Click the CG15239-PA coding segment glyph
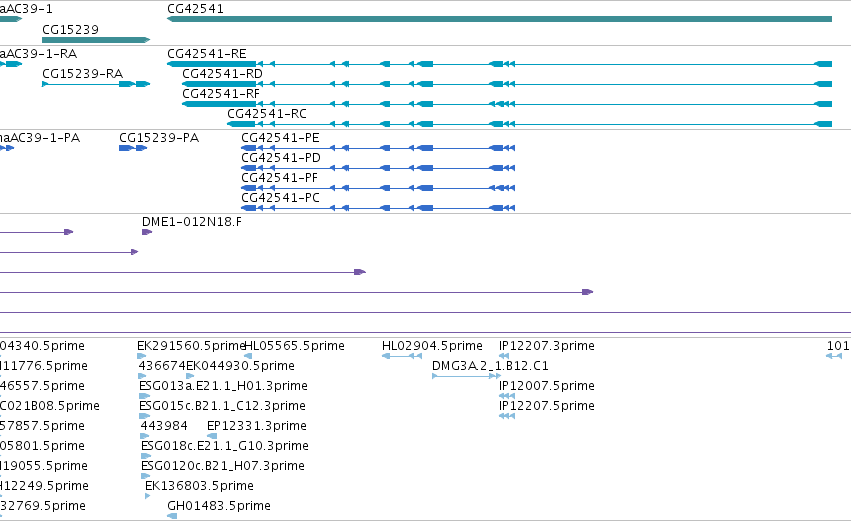This screenshot has height=521, width=851. (133, 148)
